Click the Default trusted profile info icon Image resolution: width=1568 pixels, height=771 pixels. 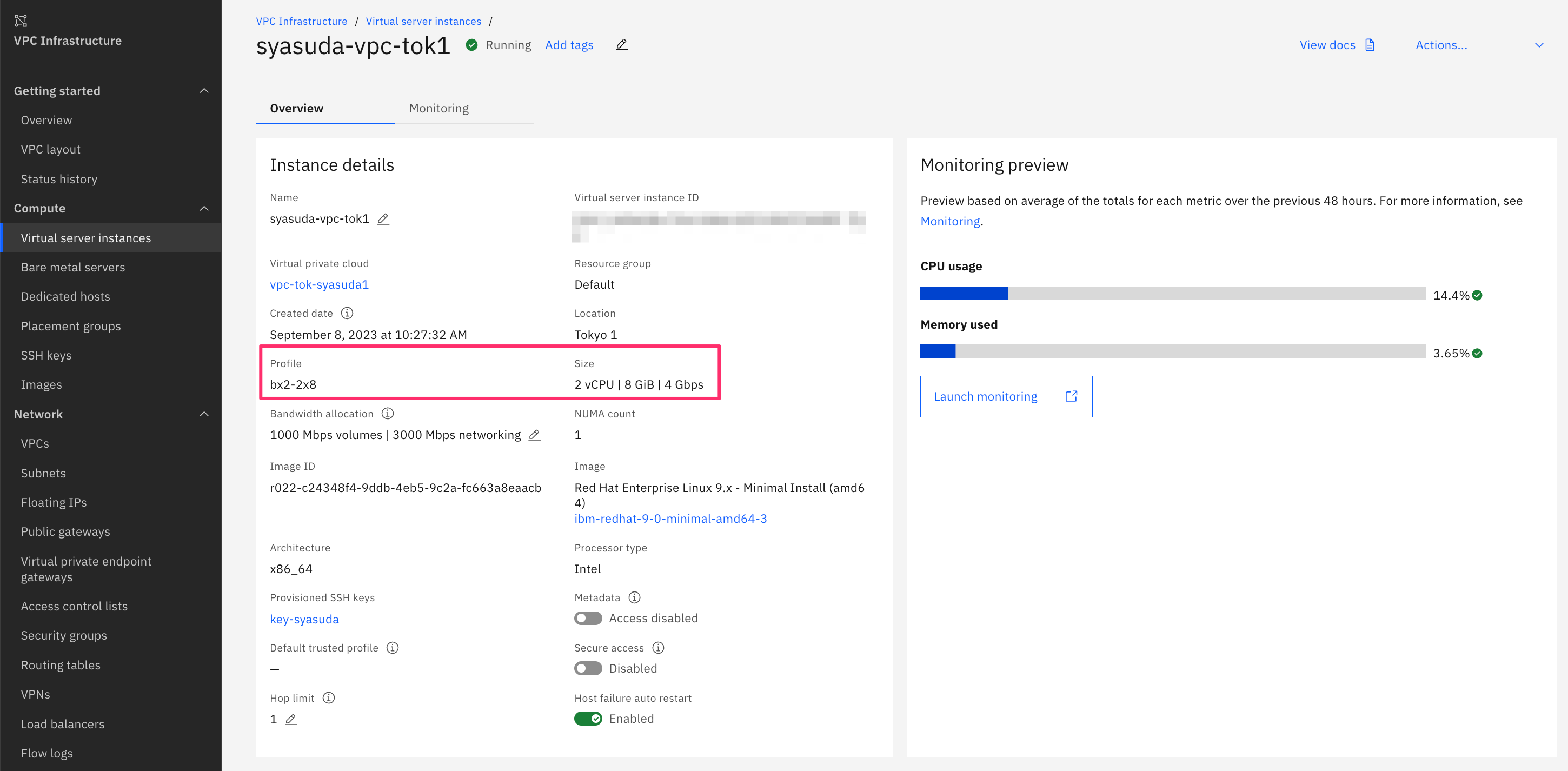point(393,648)
